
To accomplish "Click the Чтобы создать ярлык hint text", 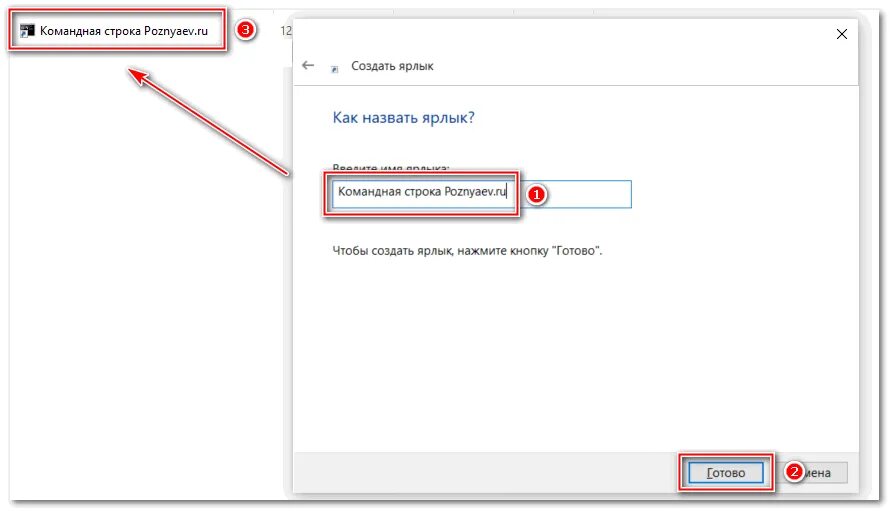I will (x=467, y=250).
